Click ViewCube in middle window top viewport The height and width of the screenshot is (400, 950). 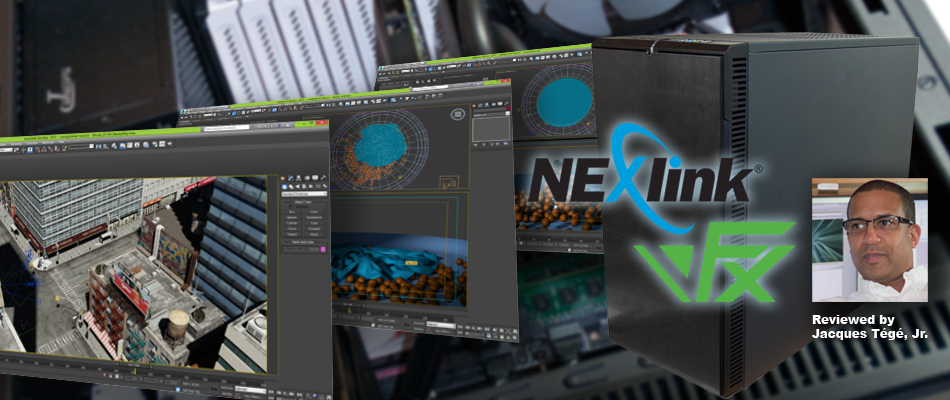(458, 115)
